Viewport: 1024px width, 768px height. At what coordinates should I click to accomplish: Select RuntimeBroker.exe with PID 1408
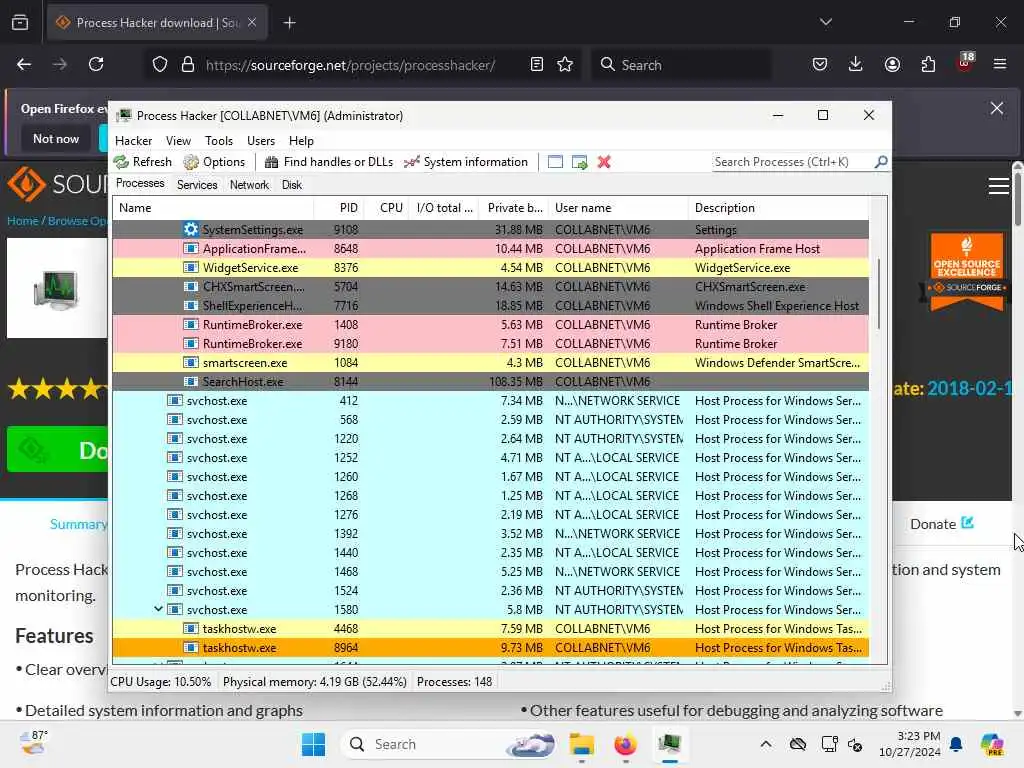[490, 325]
